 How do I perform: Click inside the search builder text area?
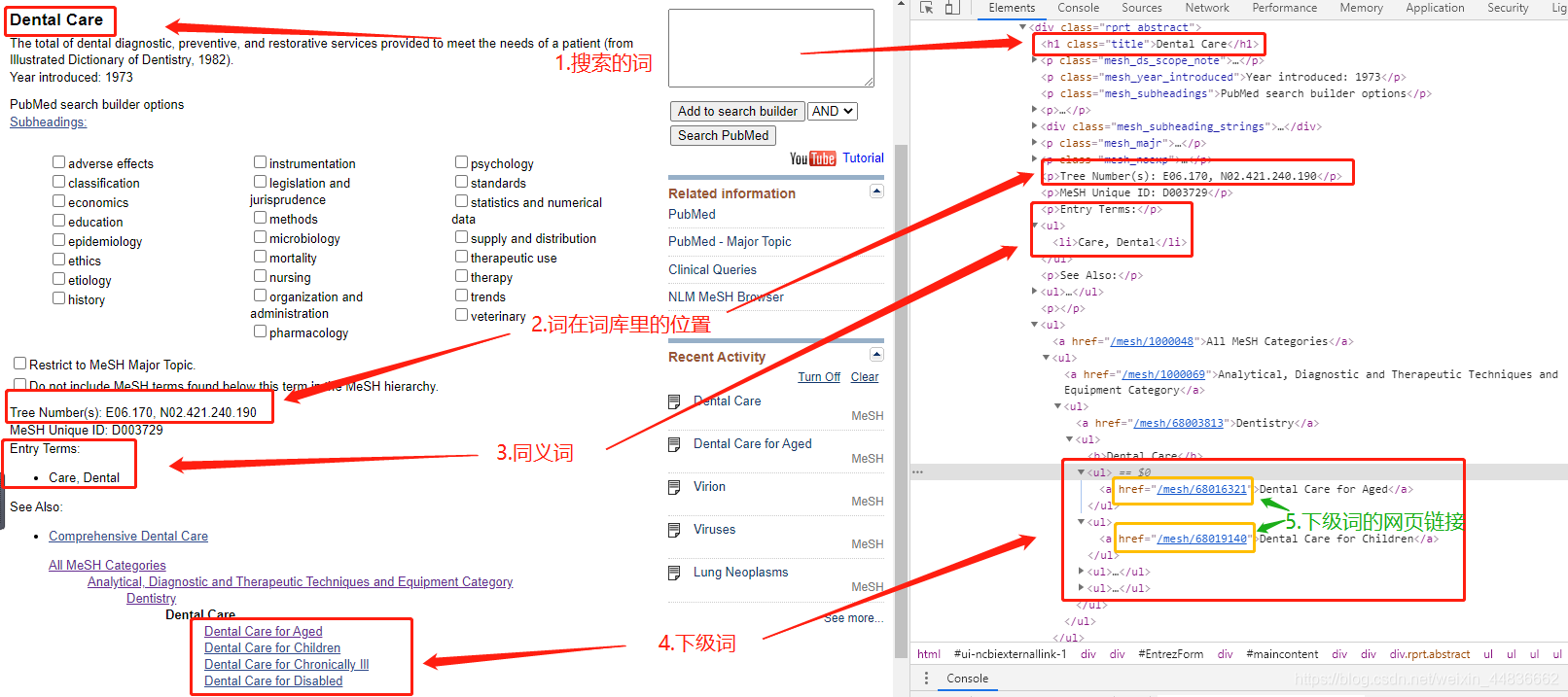pyautogui.click(x=771, y=49)
